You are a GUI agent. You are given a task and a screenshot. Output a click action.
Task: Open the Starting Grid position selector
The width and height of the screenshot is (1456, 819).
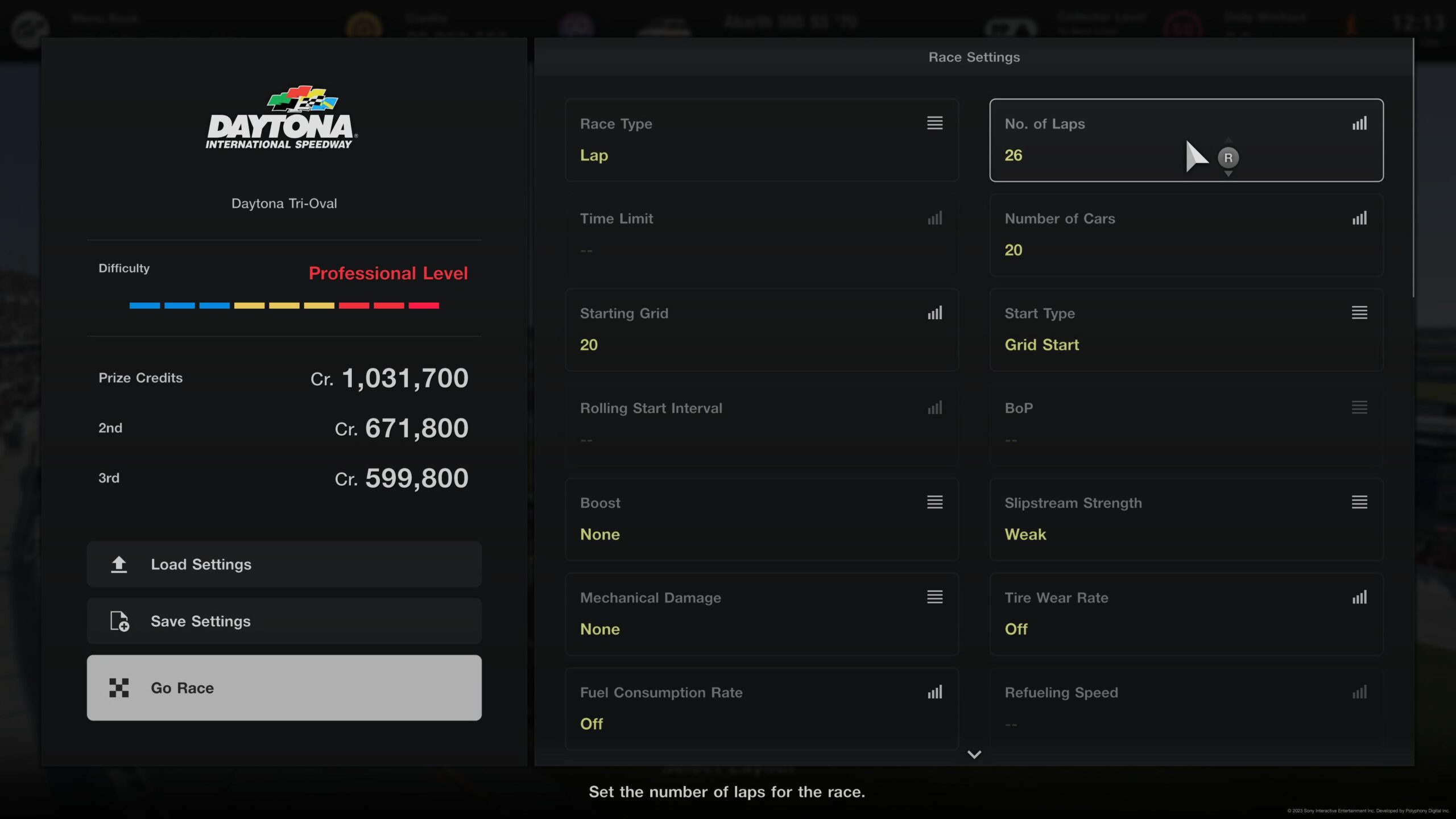[762, 329]
